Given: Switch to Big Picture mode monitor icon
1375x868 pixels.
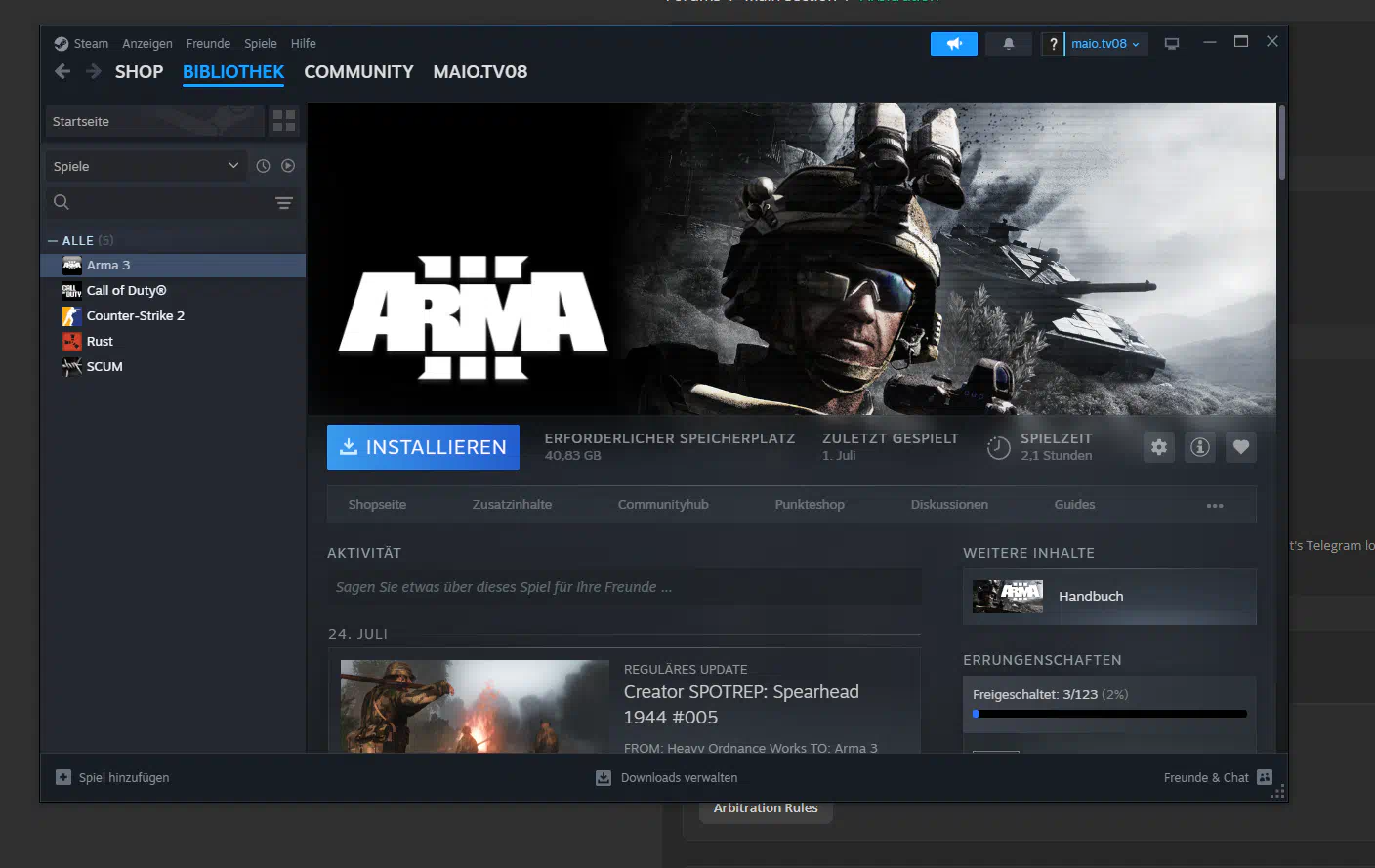Looking at the screenshot, I should 1172,44.
